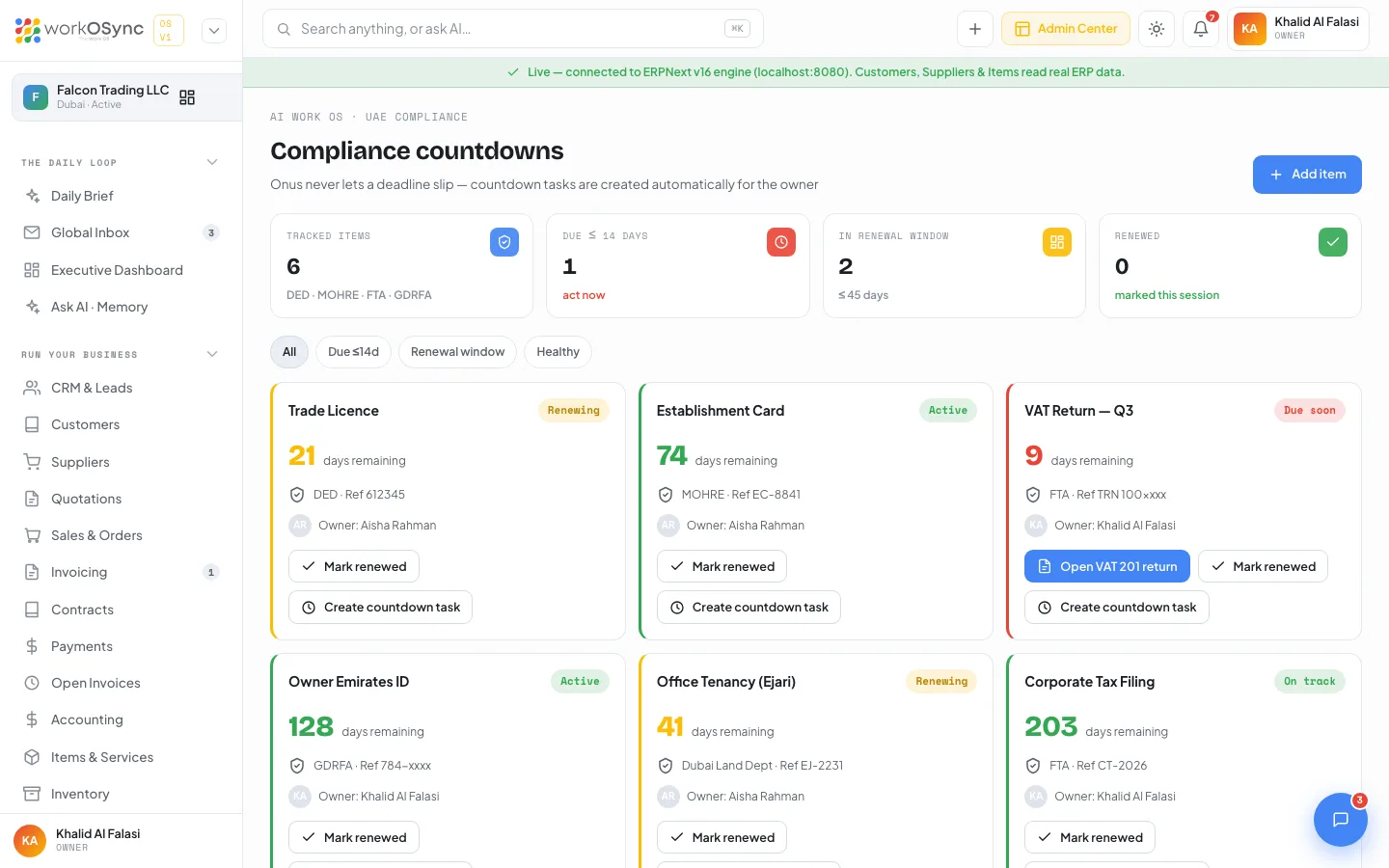The width and height of the screenshot is (1389, 868).
Task: Click the In Renewal Window grid icon
Action: [x=1057, y=242]
